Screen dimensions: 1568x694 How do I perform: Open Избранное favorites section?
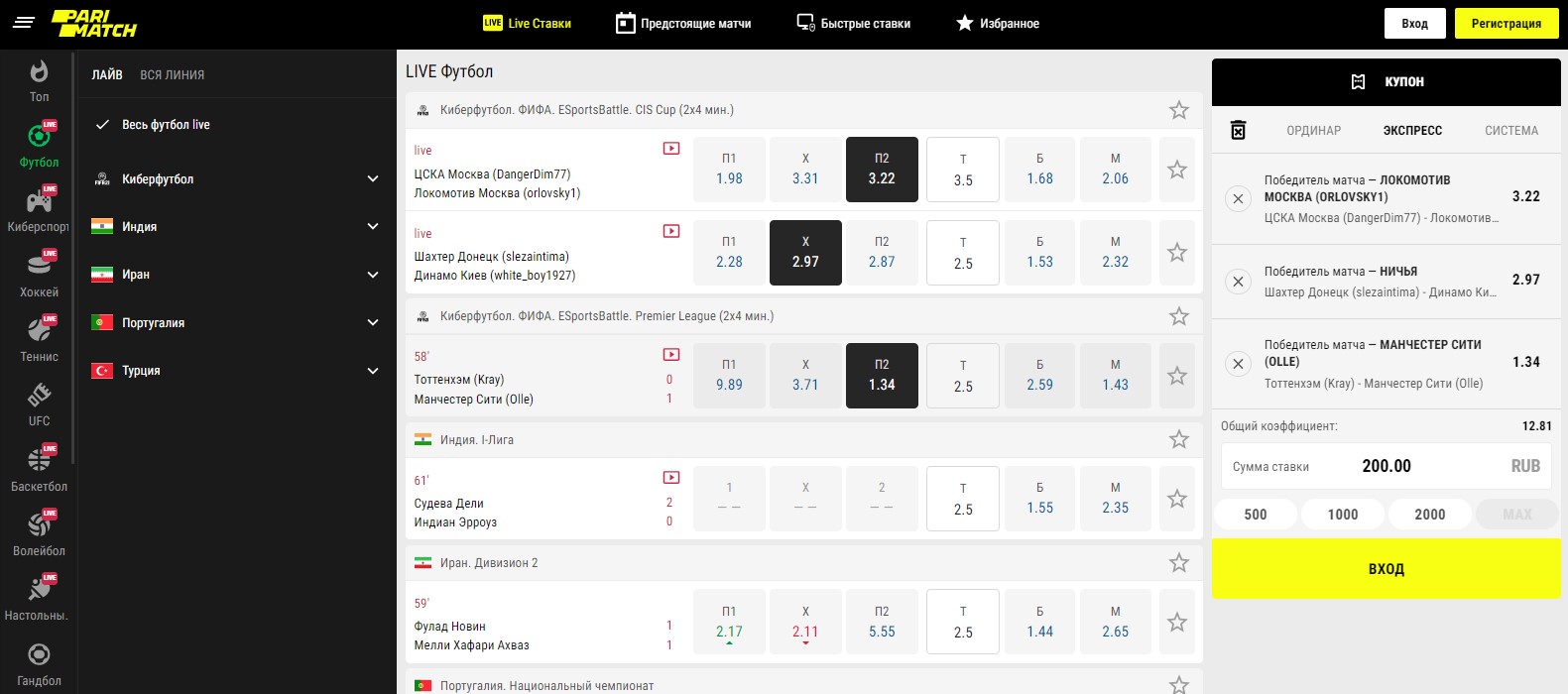coord(998,24)
